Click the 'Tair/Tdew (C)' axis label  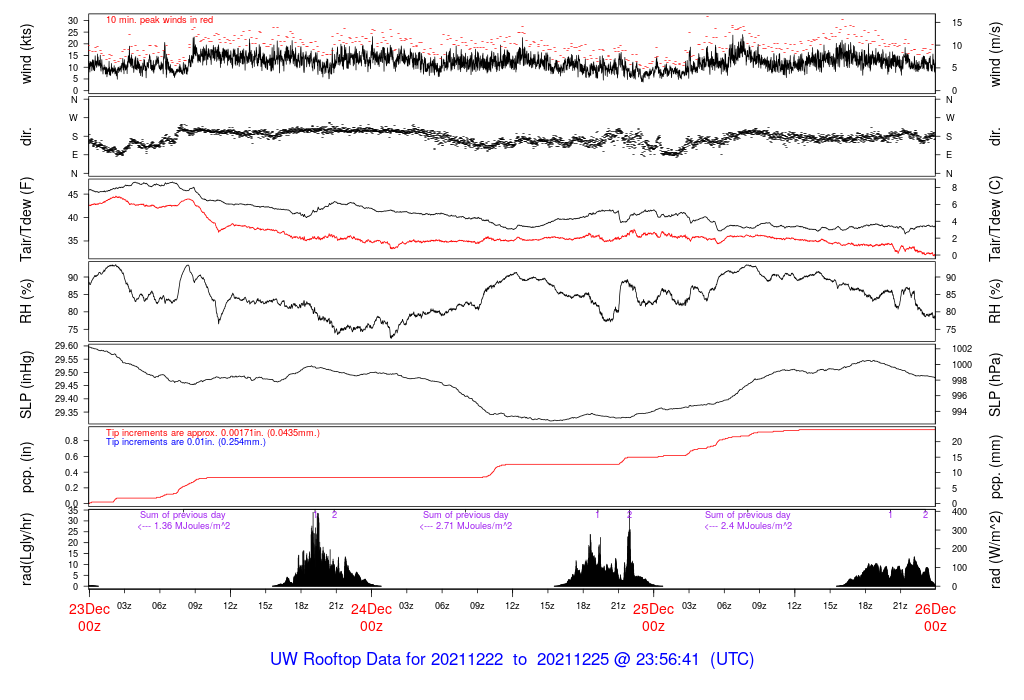click(995, 219)
